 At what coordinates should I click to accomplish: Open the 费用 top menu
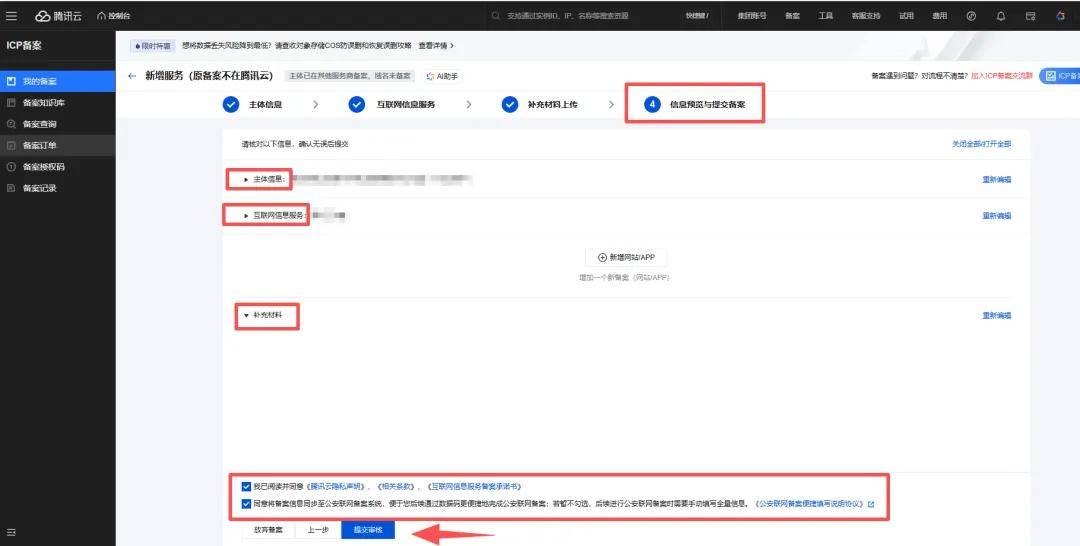coord(939,16)
